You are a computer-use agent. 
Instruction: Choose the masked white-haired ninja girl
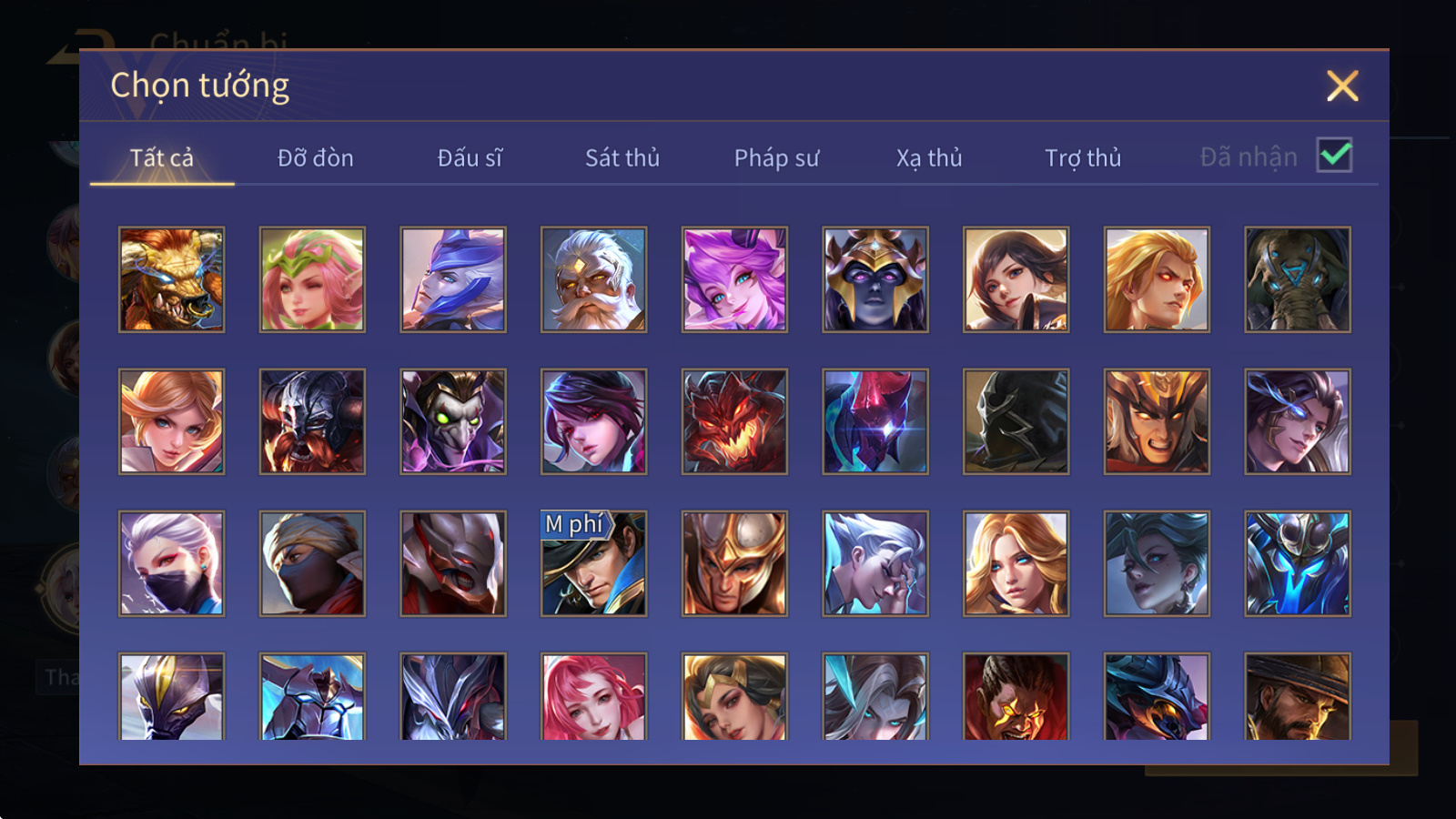point(171,563)
